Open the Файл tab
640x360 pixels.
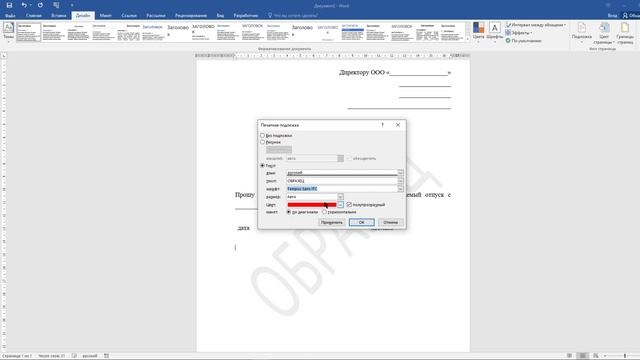click(x=10, y=16)
